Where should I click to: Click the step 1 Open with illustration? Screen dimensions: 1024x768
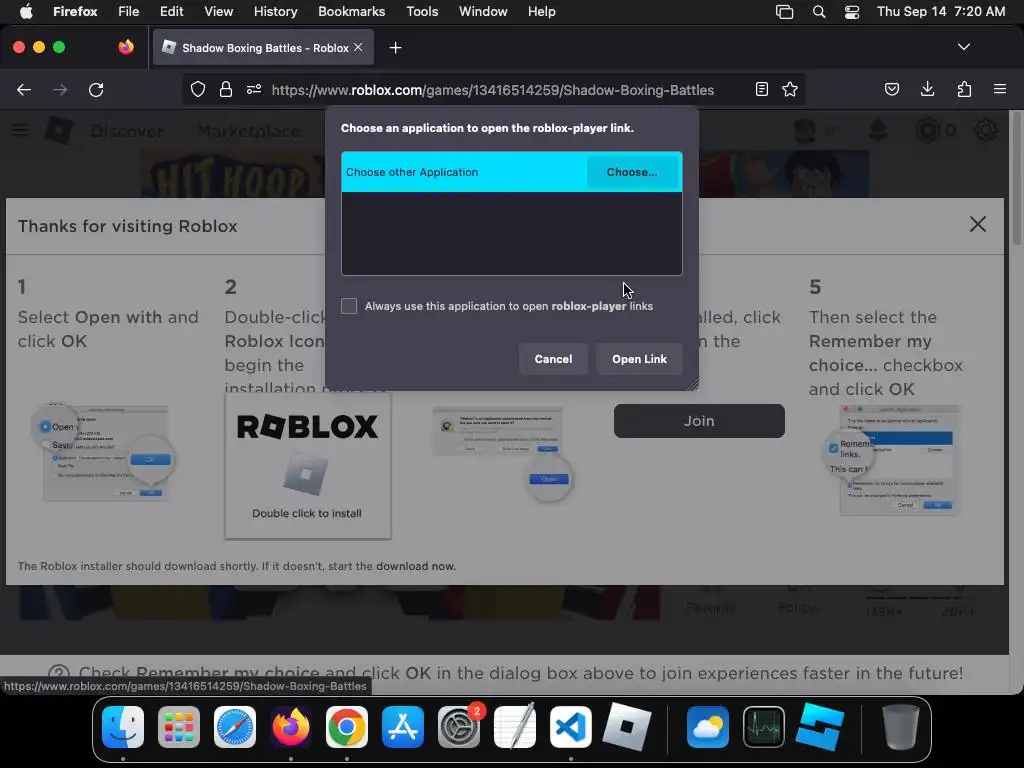pyautogui.click(x=104, y=453)
